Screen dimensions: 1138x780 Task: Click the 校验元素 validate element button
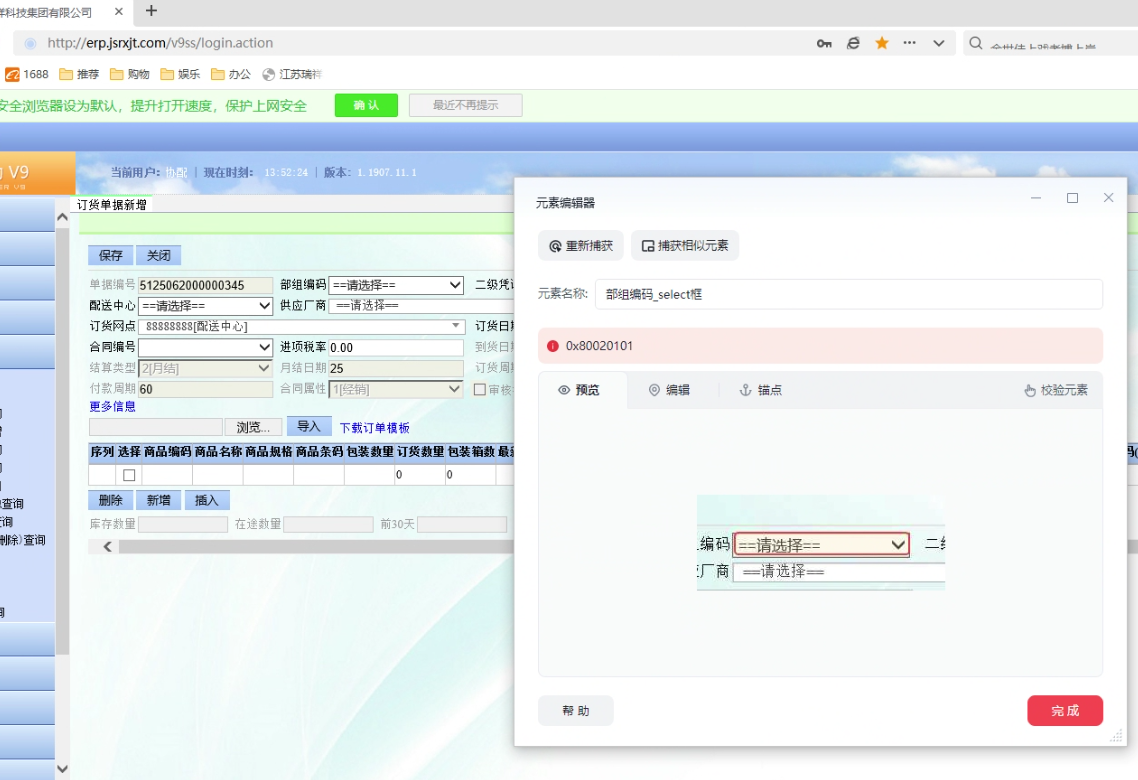coord(1056,390)
